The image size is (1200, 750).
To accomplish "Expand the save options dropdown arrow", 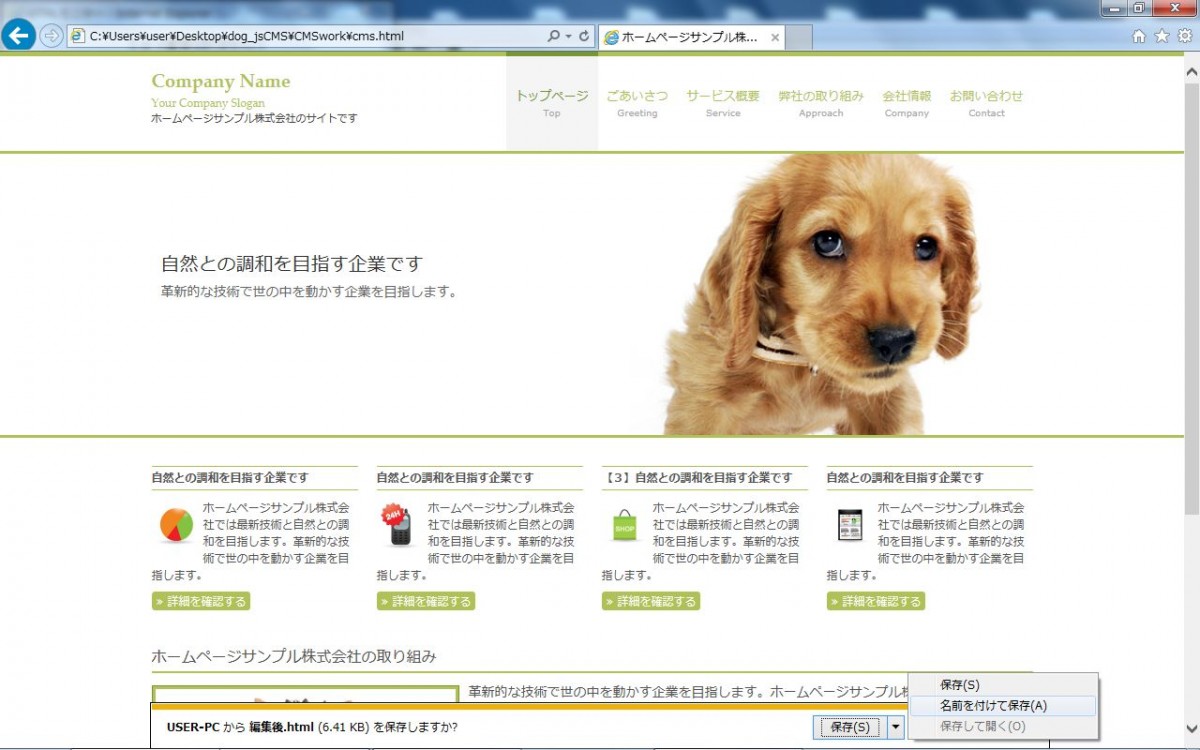I will tap(896, 727).
